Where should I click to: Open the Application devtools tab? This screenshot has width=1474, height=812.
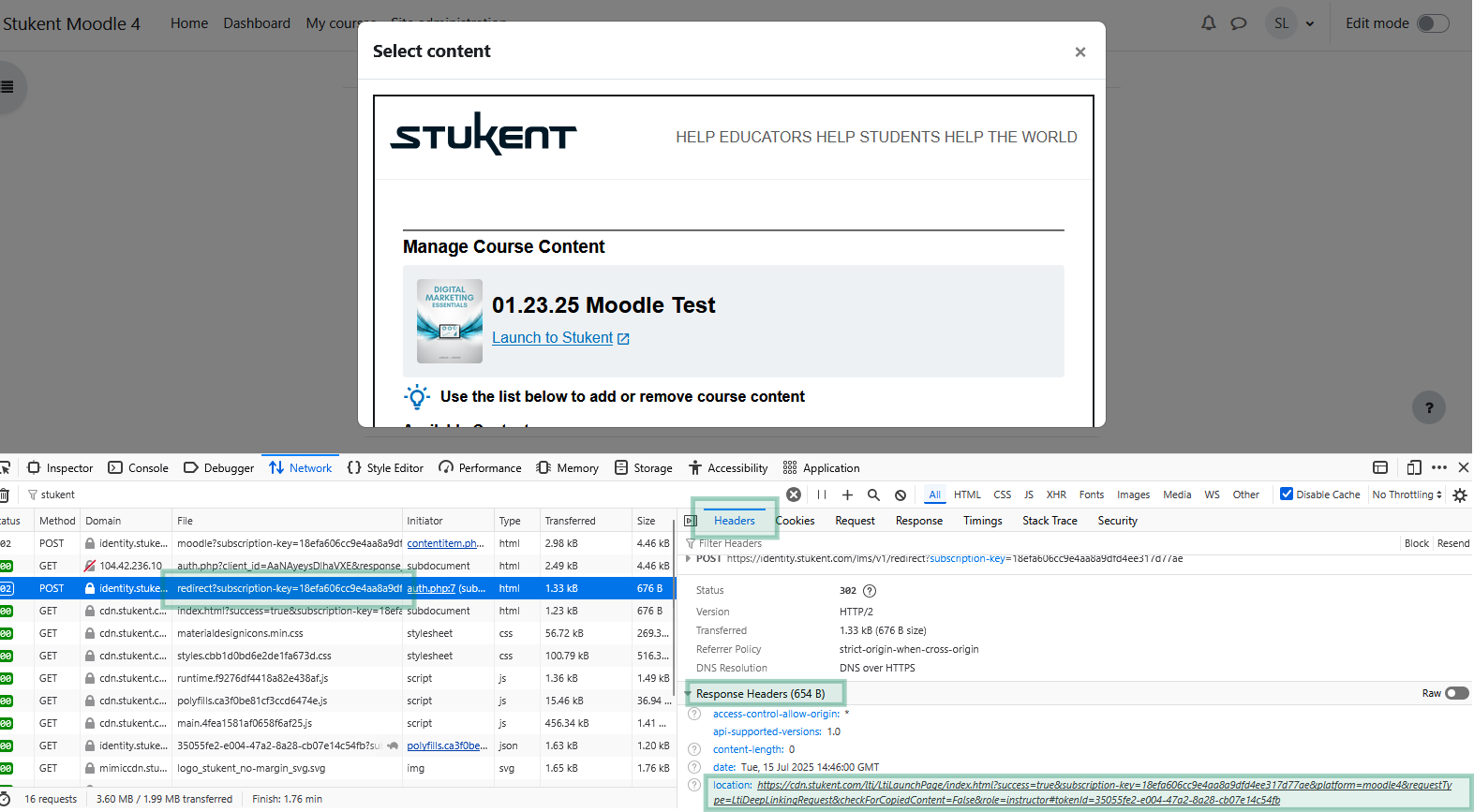(822, 468)
